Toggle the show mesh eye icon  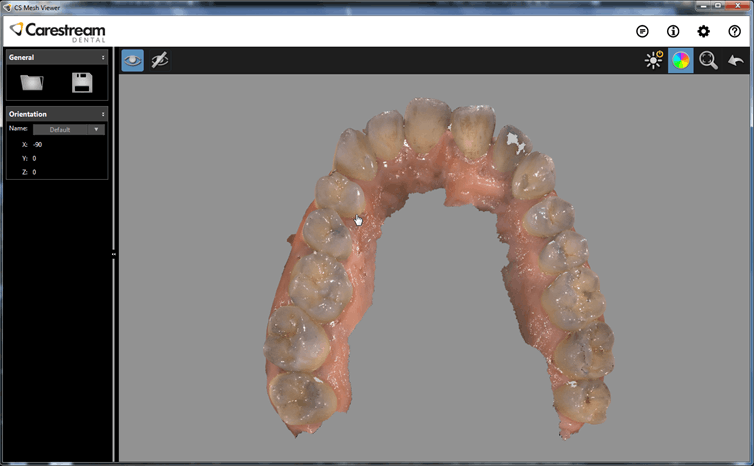point(133,60)
